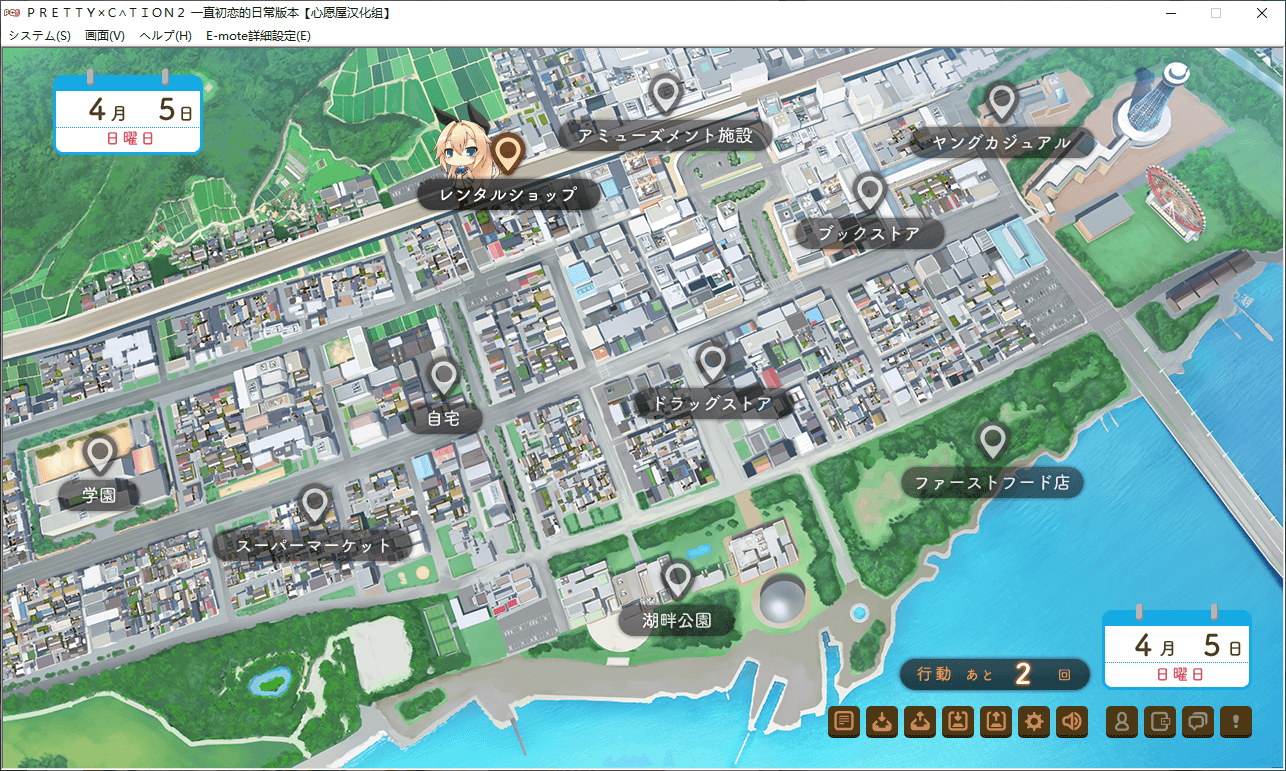This screenshot has height=771, width=1286.
Task: Click the load game icon
Action: point(919,722)
